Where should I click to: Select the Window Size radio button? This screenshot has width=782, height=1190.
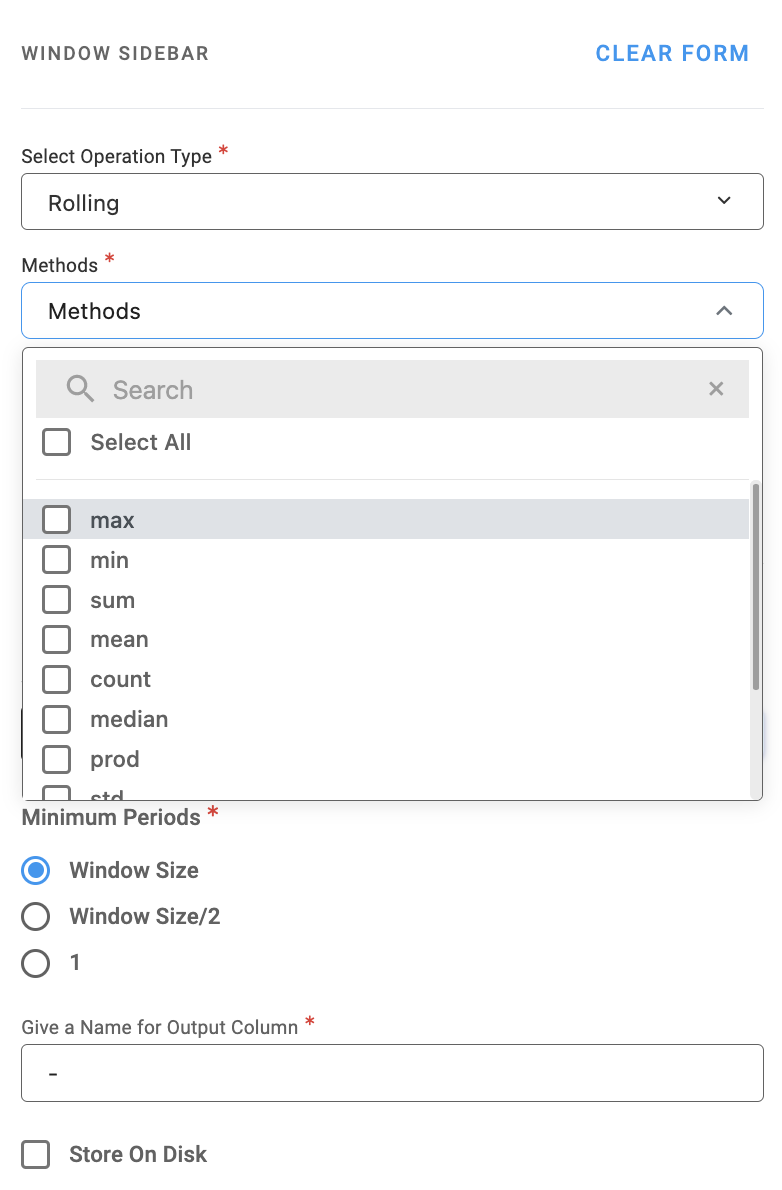pos(36,871)
